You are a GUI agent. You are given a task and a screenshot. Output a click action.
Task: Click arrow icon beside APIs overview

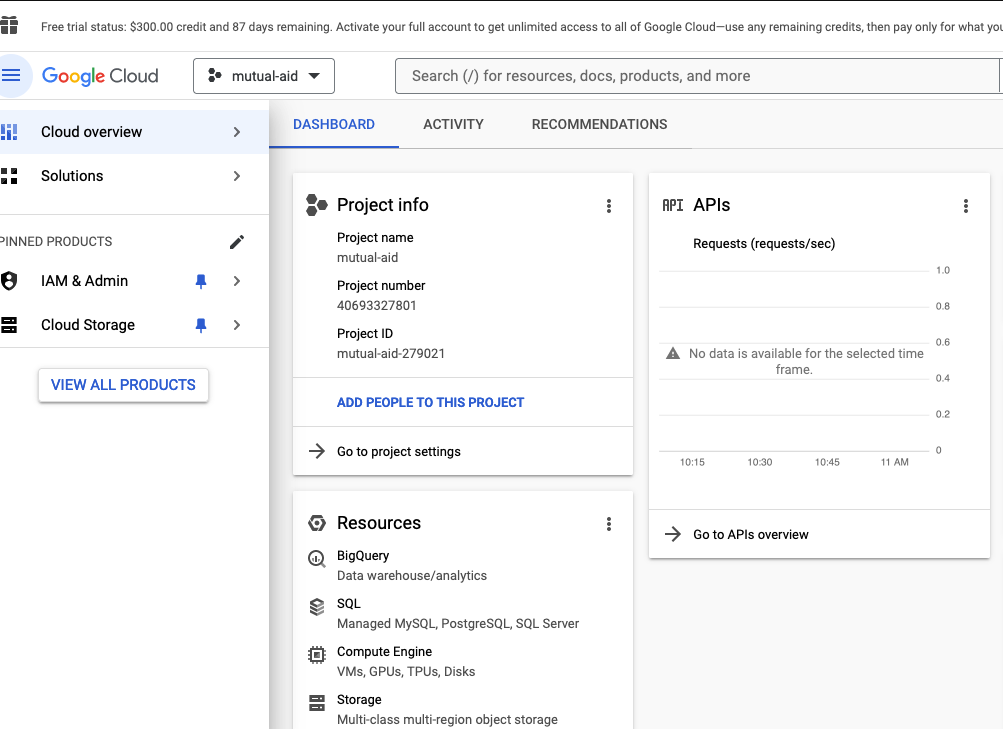pyautogui.click(x=672, y=534)
